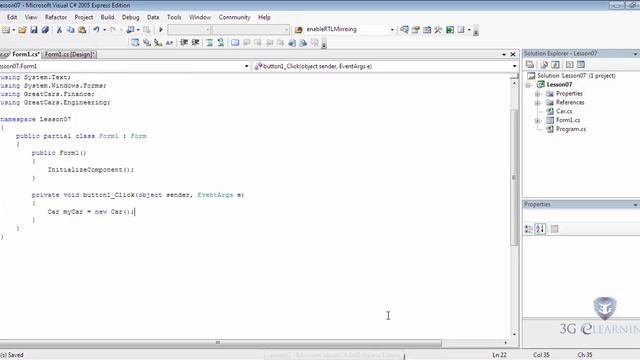Click the Redo arrow icon
The image size is (640, 360).
point(113,30)
